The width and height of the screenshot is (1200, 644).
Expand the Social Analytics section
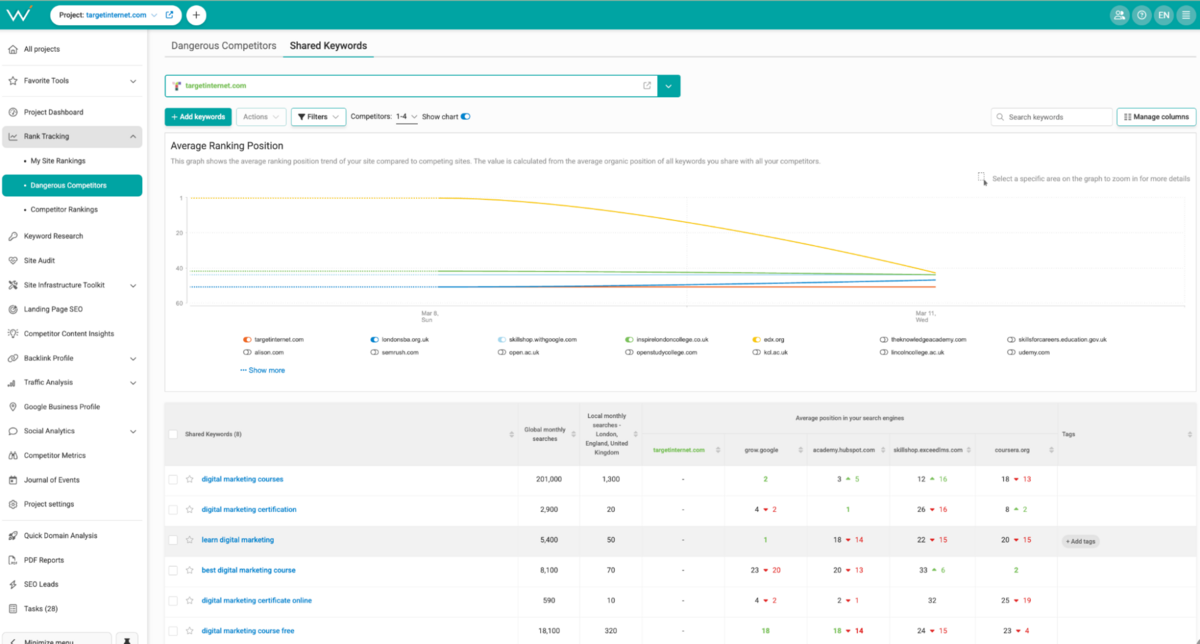click(x=133, y=431)
